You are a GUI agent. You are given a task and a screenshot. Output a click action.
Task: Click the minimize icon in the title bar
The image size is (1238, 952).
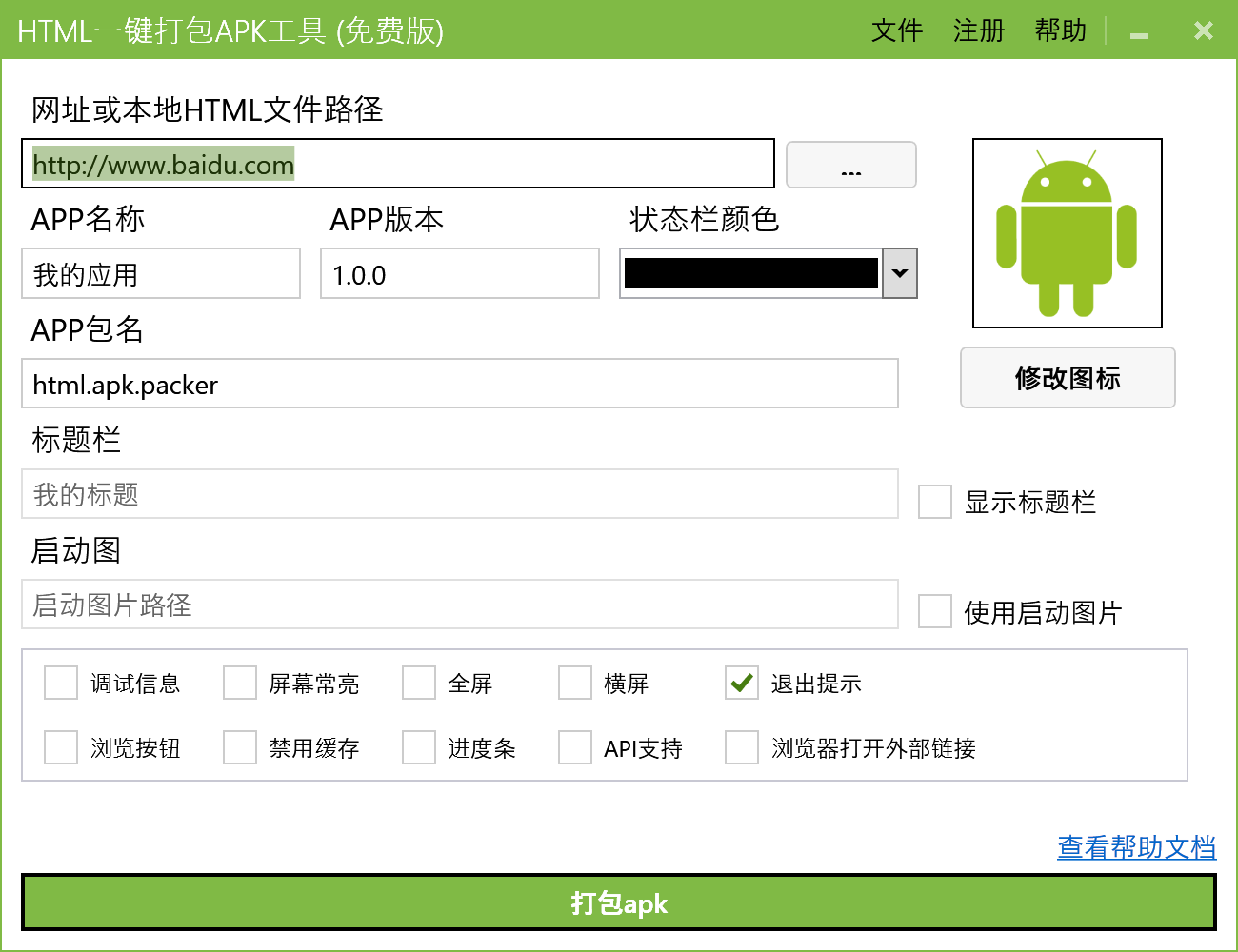(1139, 31)
